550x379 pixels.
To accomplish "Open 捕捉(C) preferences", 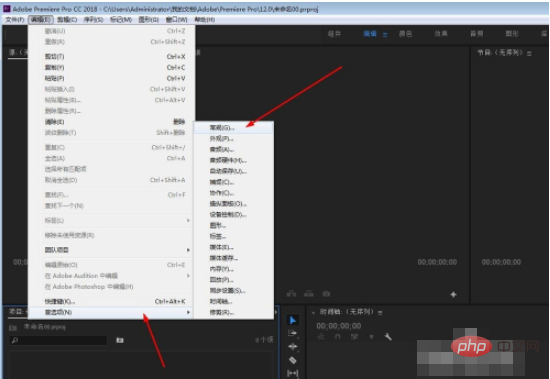I will [234, 182].
